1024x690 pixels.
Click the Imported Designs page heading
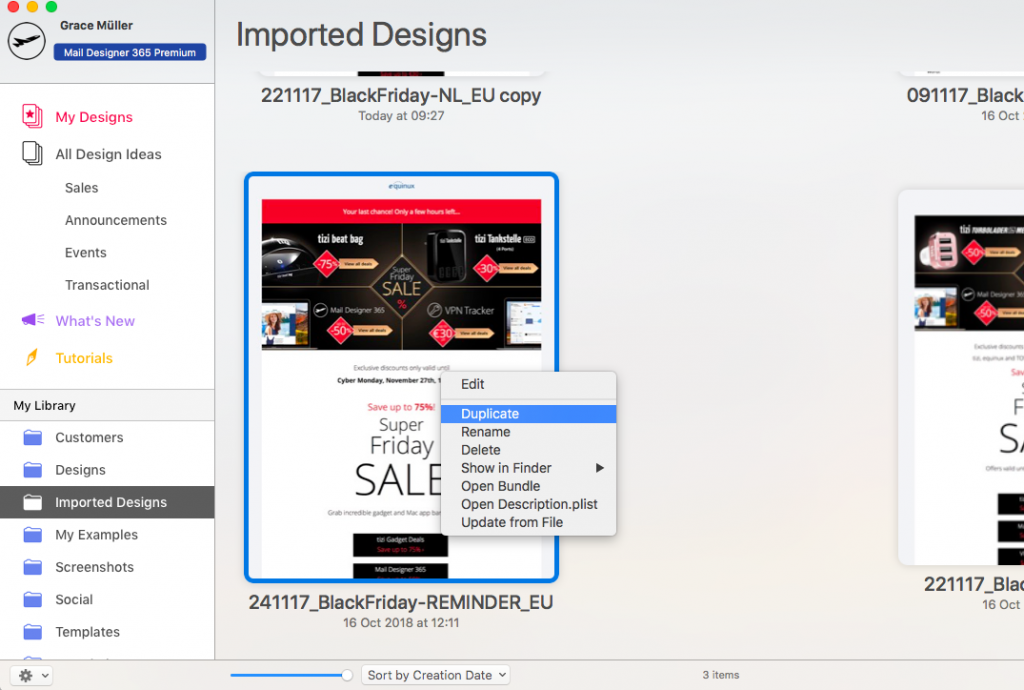(361, 35)
